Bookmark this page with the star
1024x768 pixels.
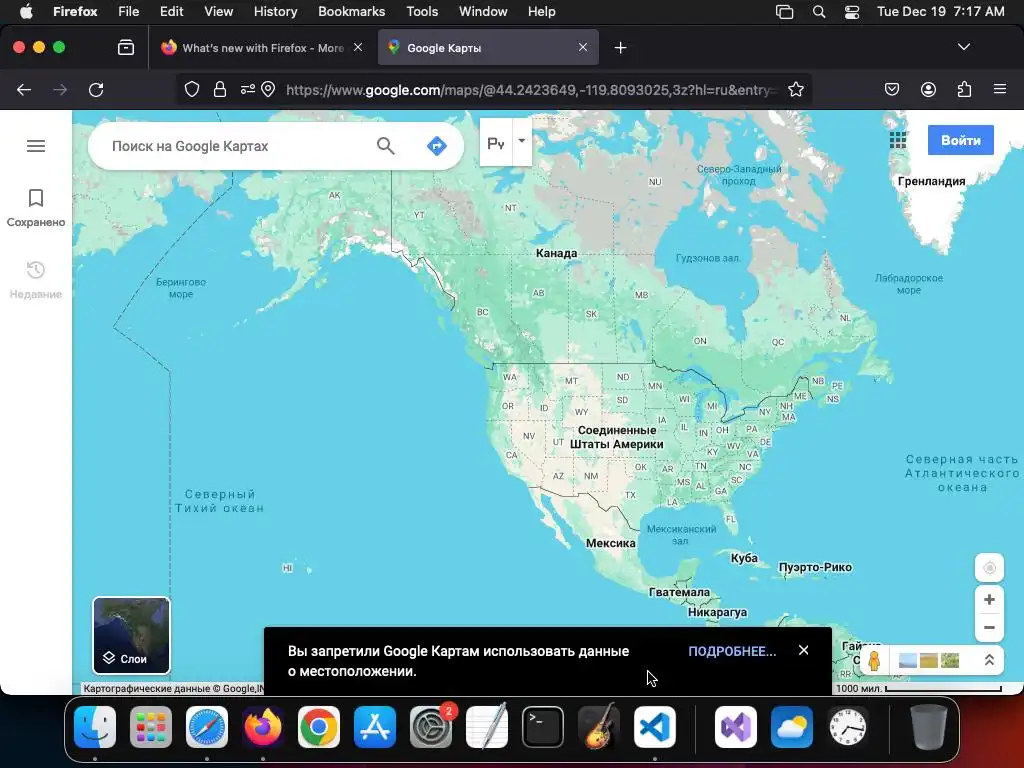795,89
